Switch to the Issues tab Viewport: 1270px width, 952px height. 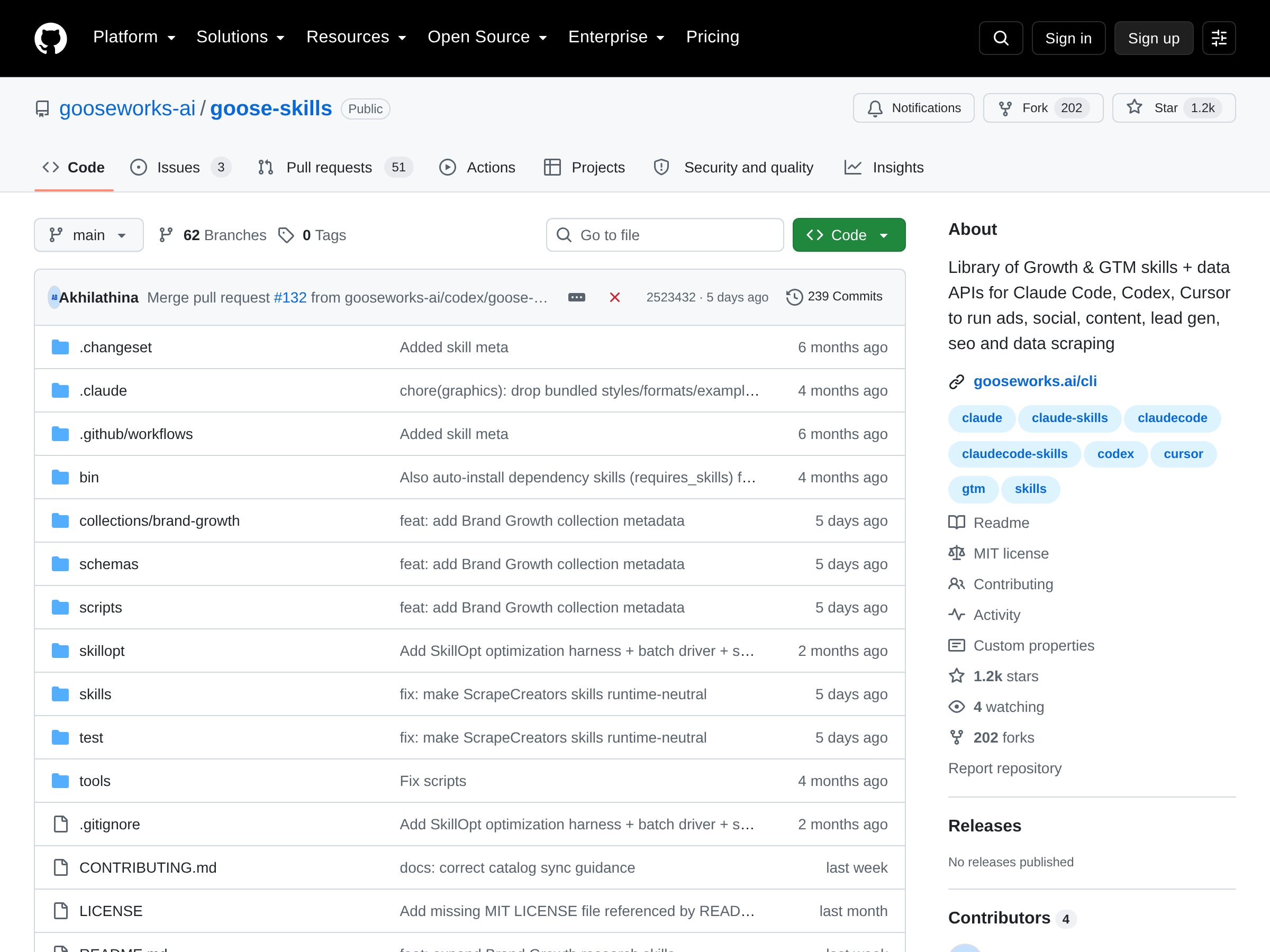(181, 168)
